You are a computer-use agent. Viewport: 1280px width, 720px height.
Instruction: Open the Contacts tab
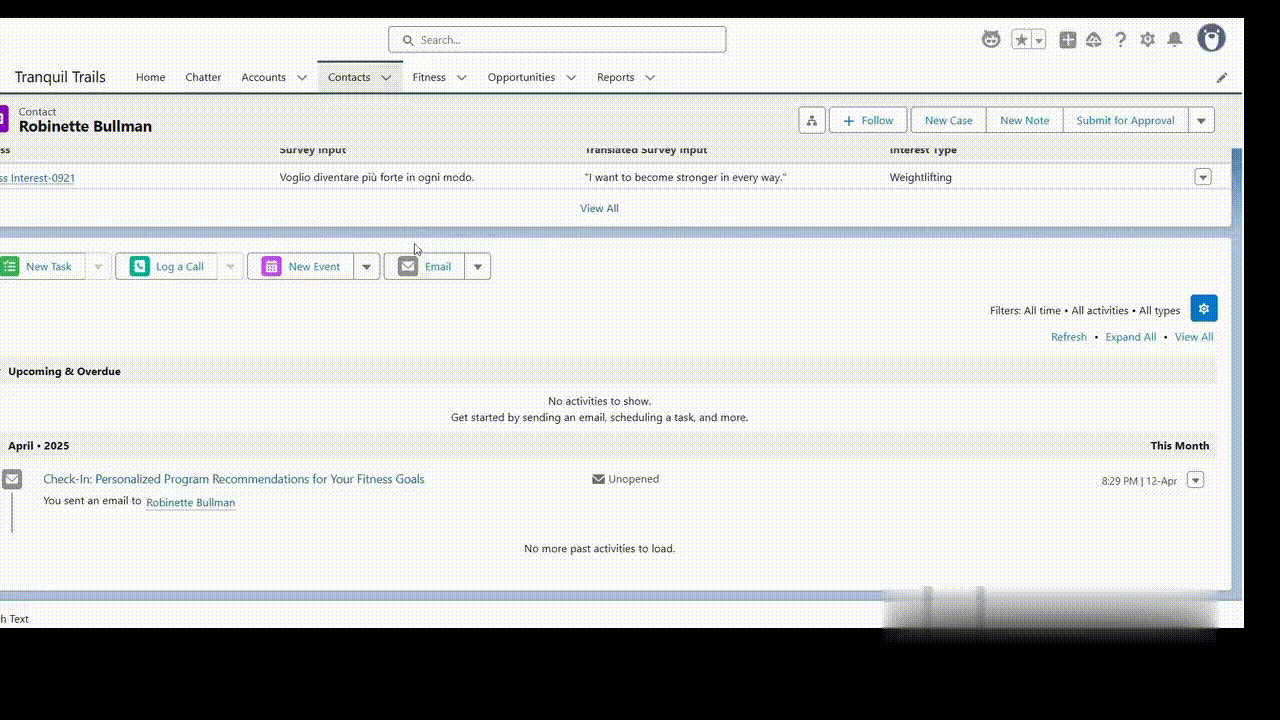click(349, 77)
